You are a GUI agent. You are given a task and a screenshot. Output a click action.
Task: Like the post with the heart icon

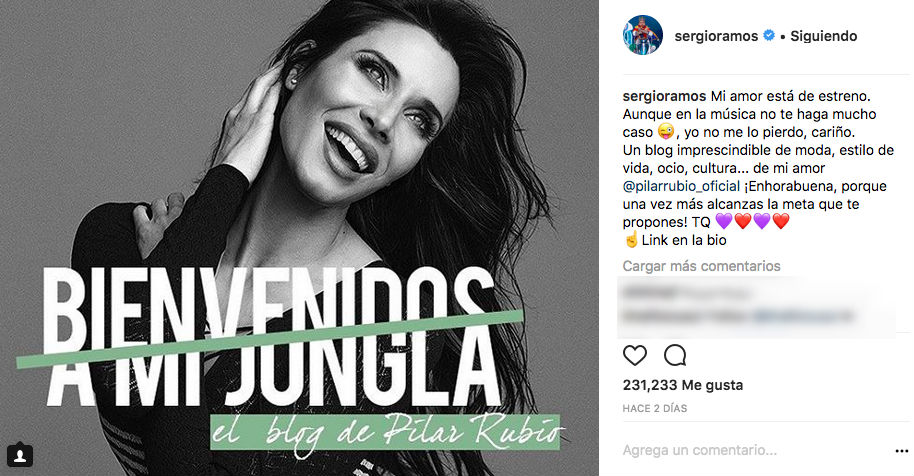[635, 355]
